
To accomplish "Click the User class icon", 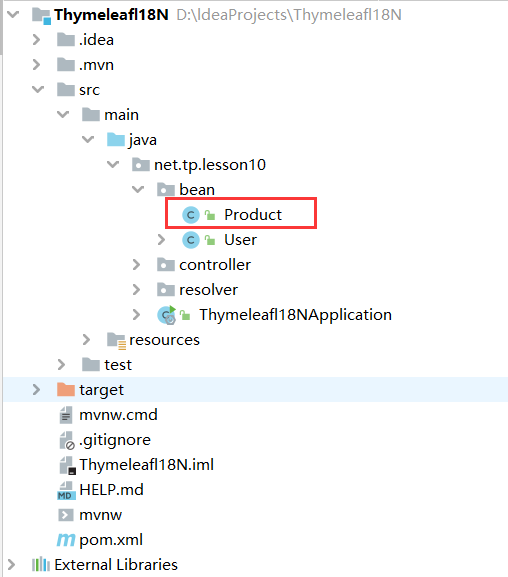I will 191,240.
